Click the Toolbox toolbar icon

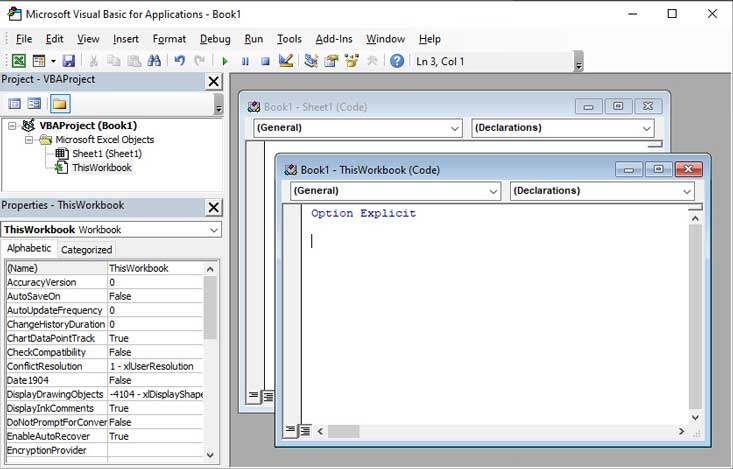tap(372, 61)
